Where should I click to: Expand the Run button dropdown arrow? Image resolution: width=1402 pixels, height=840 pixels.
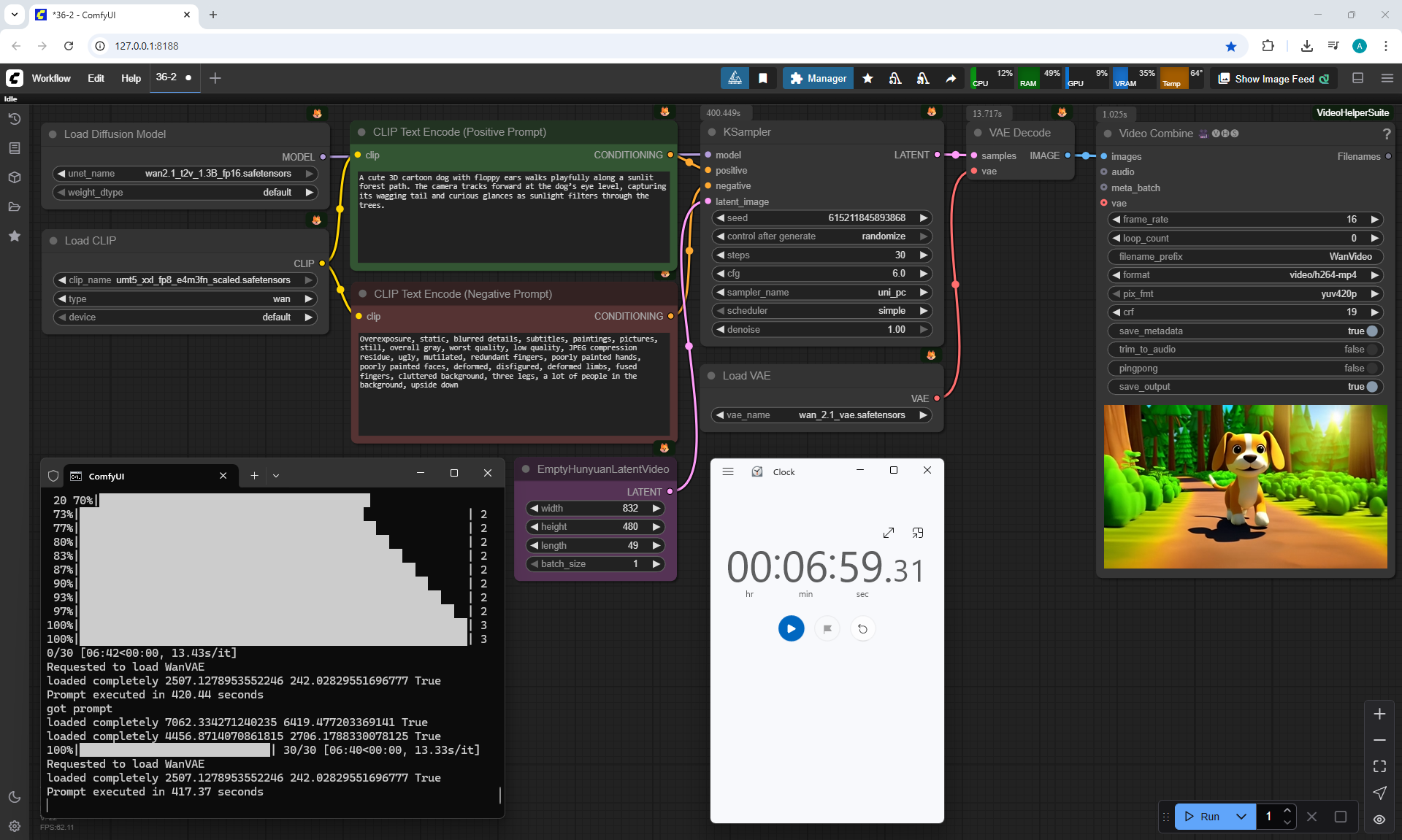point(1241,817)
